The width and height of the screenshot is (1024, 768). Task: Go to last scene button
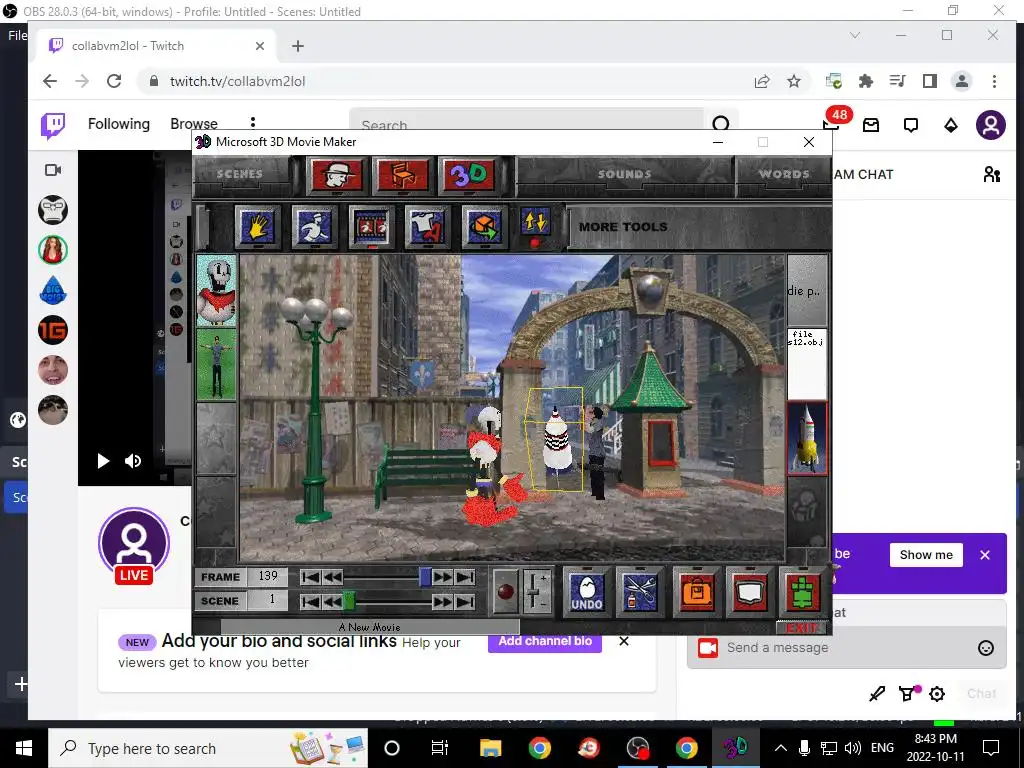point(465,601)
